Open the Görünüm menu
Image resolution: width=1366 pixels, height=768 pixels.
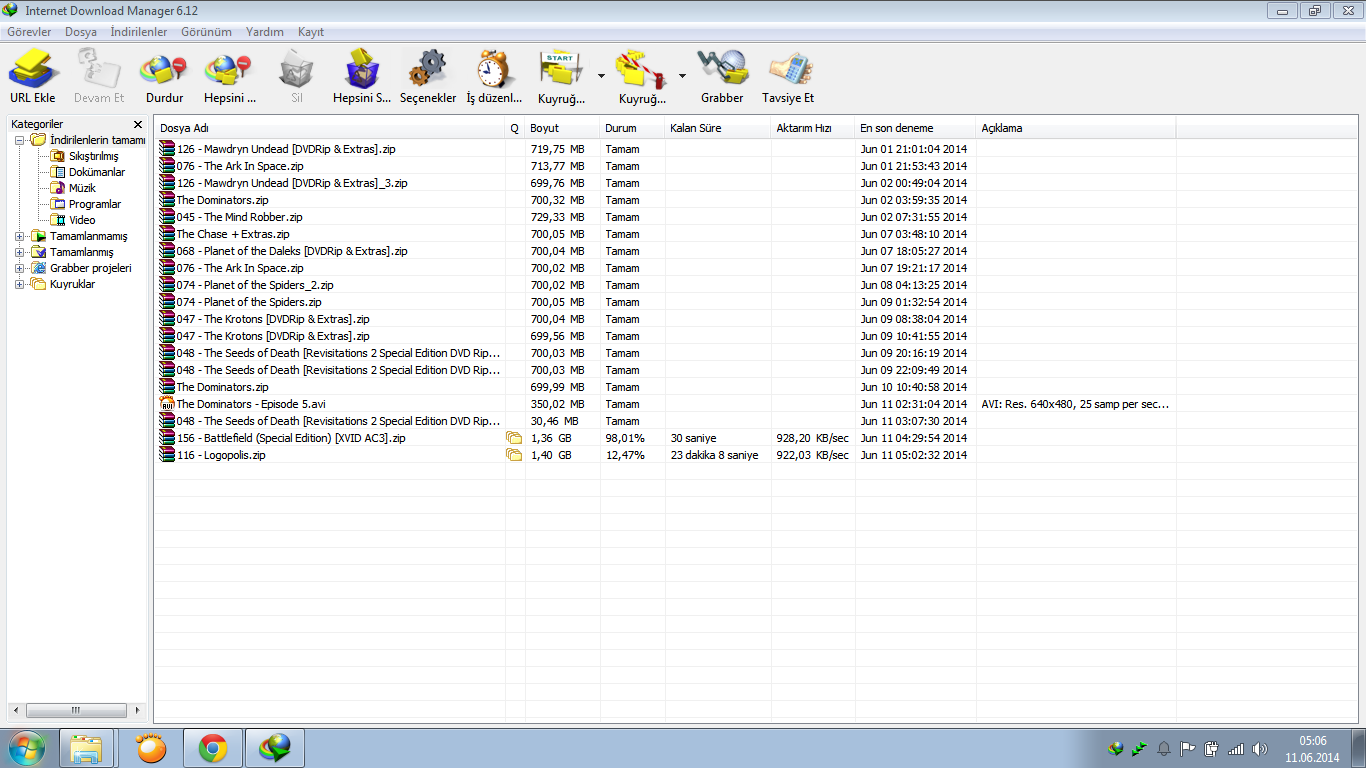[x=206, y=32]
